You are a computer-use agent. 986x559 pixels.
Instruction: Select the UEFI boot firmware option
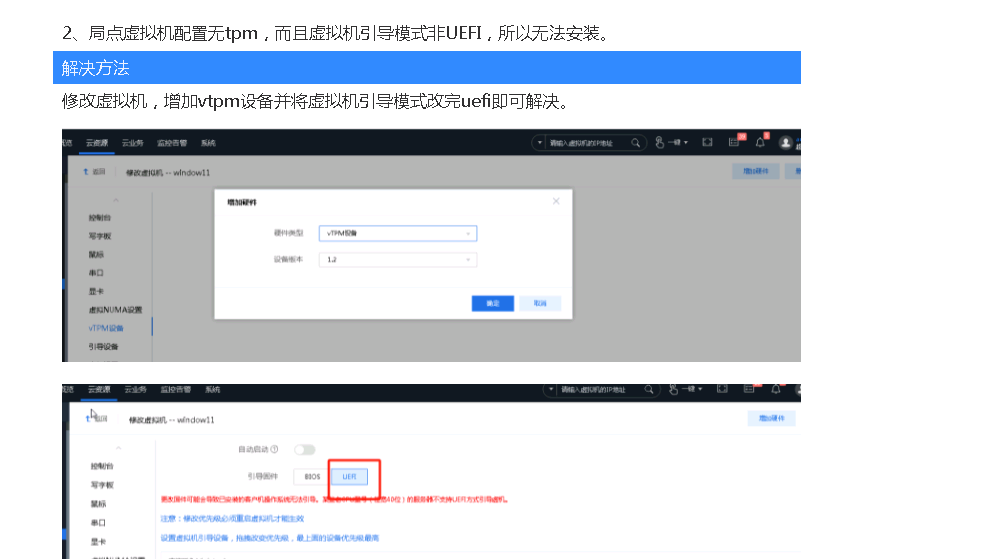pos(350,477)
